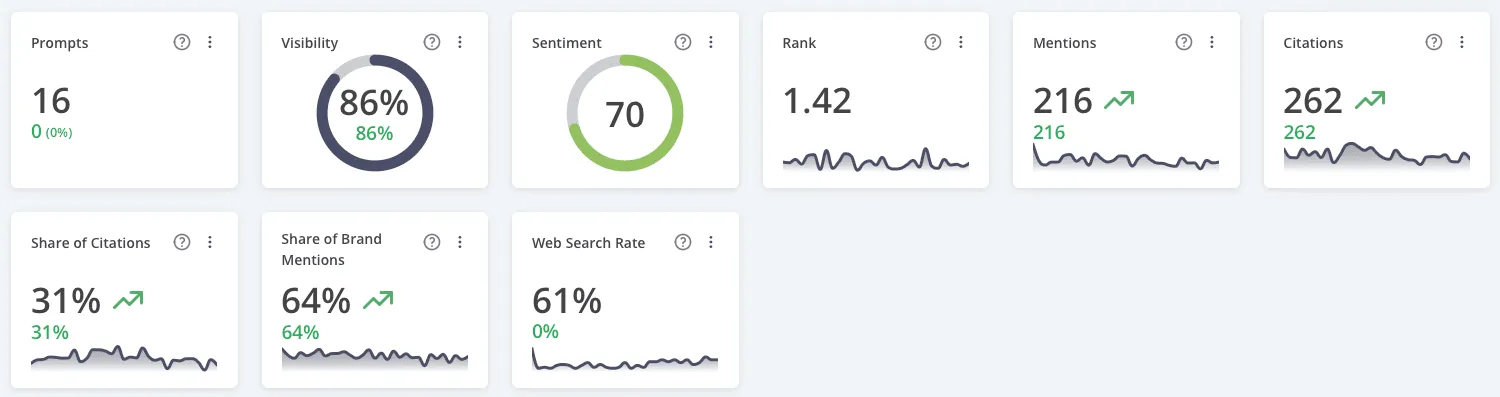1500x397 pixels.
Task: Click the Sentiment card title
Action: [x=567, y=43]
